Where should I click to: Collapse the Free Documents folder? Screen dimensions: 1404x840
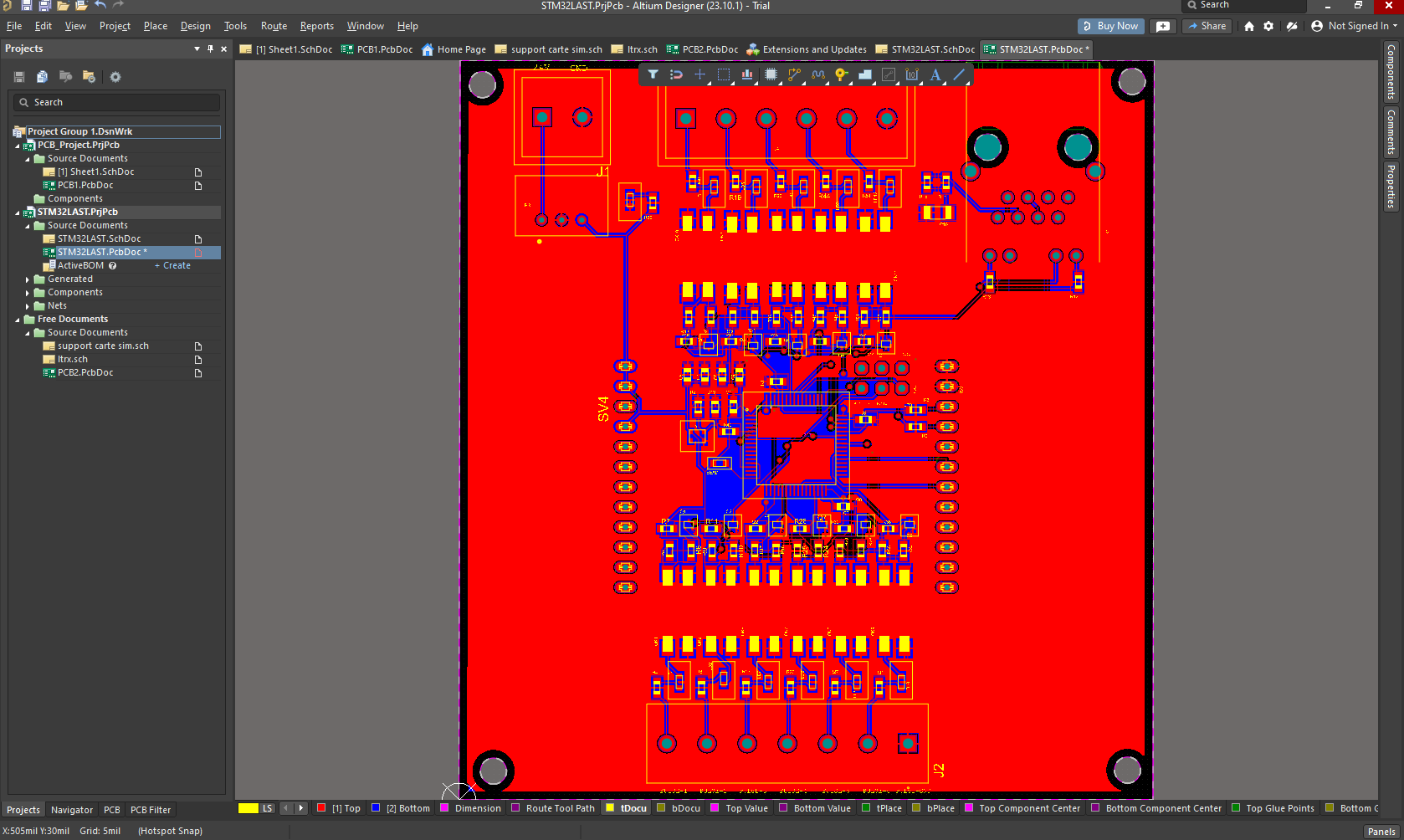[x=16, y=319]
